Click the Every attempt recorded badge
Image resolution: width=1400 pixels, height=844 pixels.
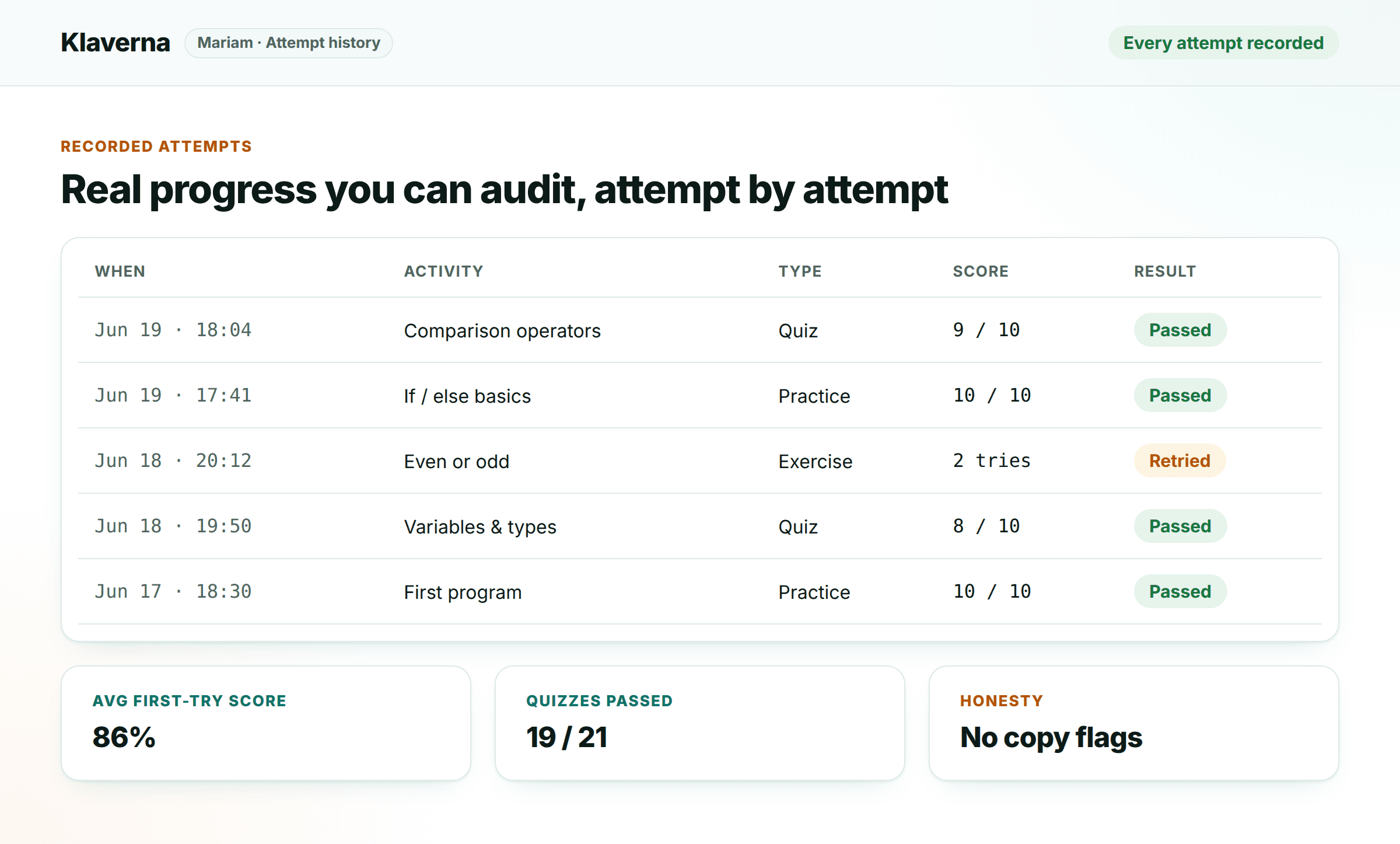(x=1223, y=43)
